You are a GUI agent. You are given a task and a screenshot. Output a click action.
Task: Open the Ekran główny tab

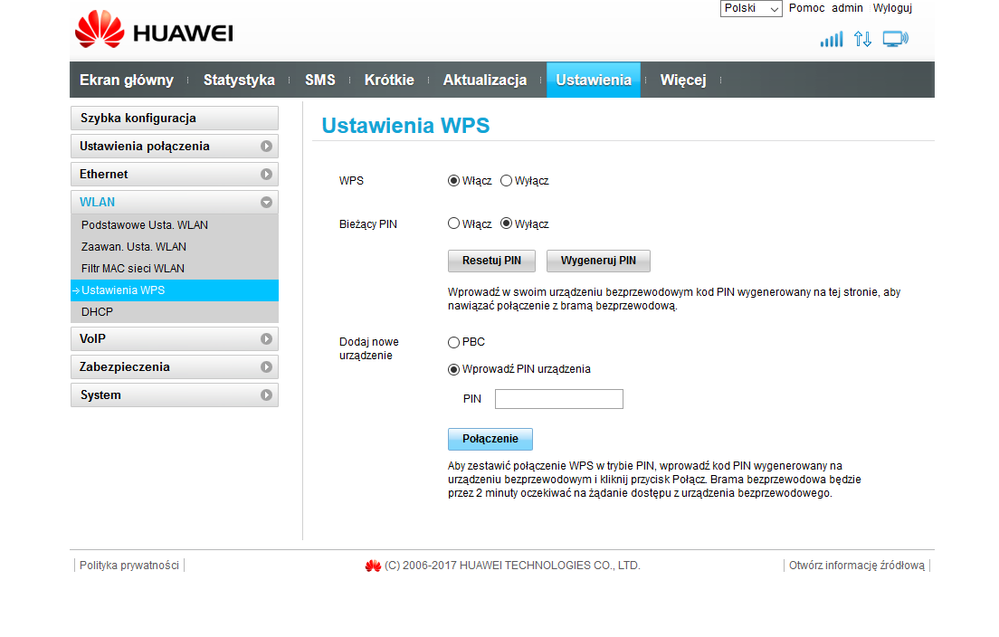126,80
